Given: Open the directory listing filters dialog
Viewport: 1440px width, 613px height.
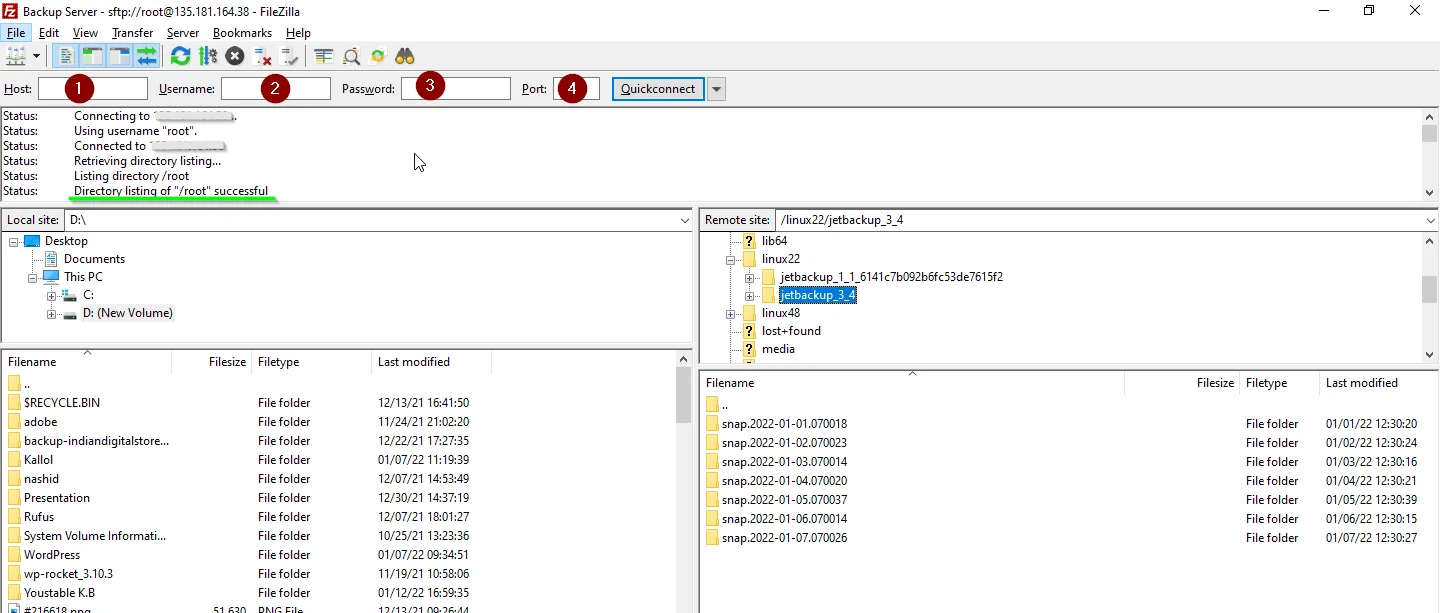Looking at the screenshot, I should pyautogui.click(x=324, y=56).
